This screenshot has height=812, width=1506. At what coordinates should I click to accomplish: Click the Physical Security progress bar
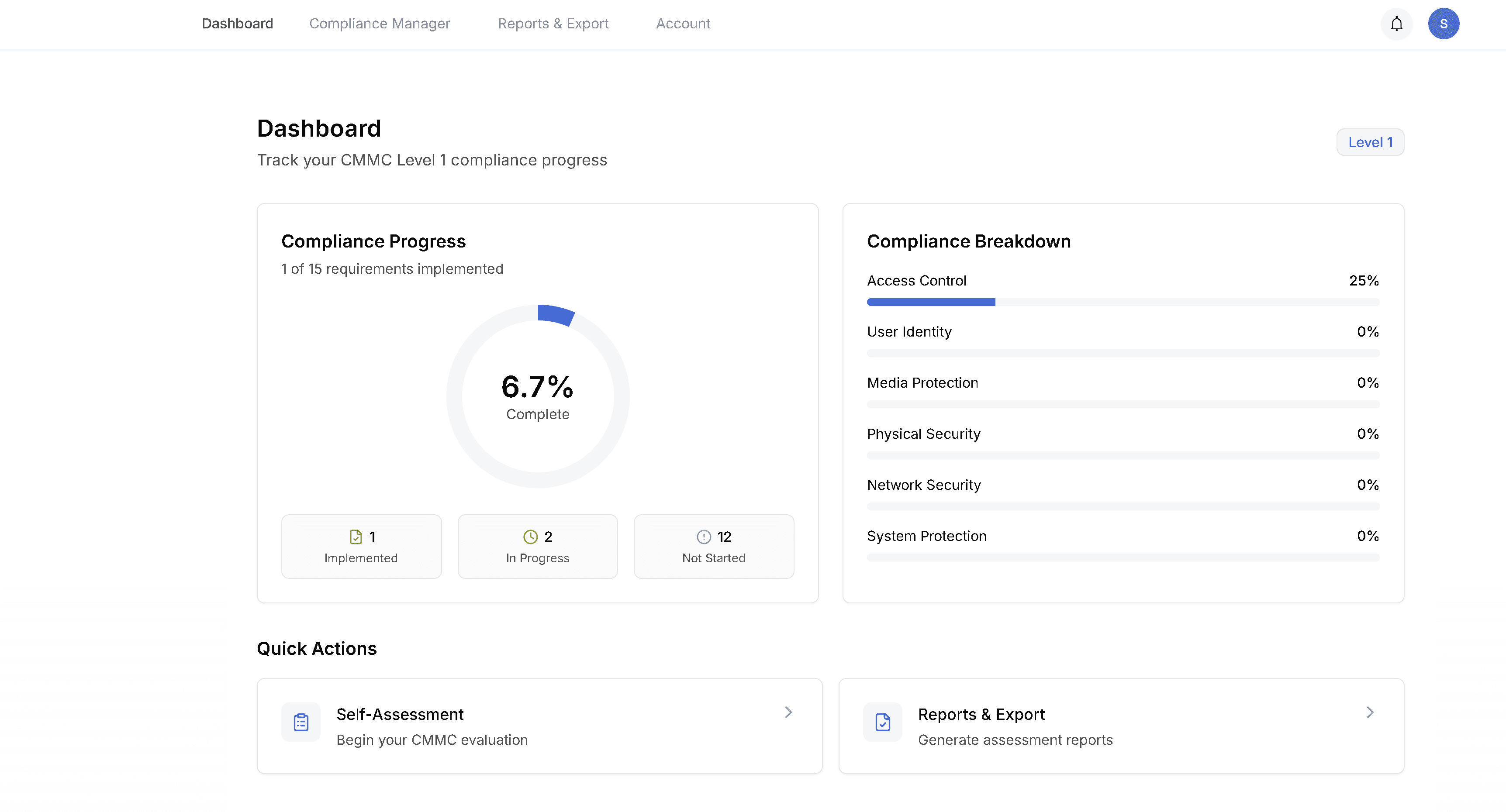(1123, 455)
